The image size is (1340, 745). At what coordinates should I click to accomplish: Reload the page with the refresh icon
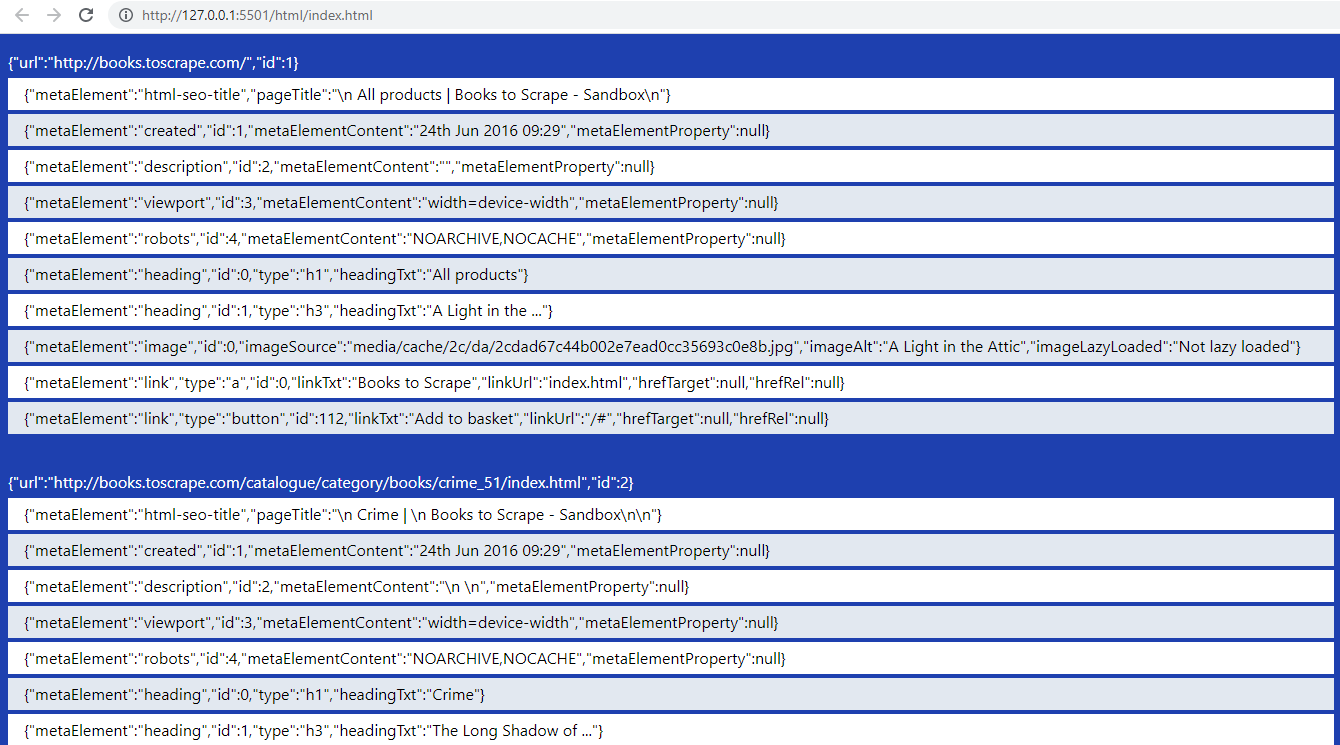click(x=86, y=15)
